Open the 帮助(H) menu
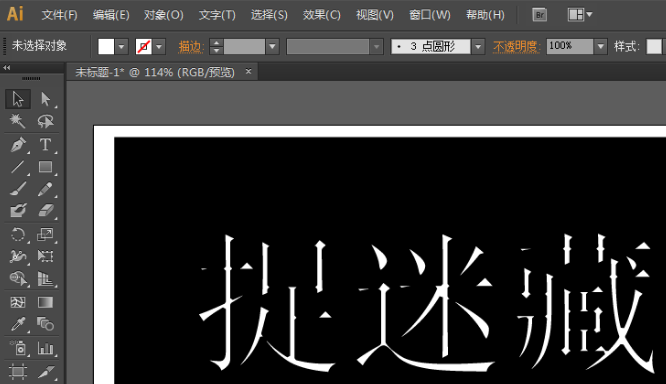Screen dimensions: 666x384 pos(485,15)
